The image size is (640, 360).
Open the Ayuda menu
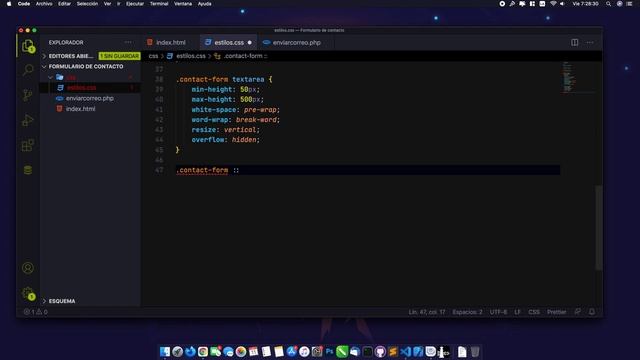pos(204,4)
